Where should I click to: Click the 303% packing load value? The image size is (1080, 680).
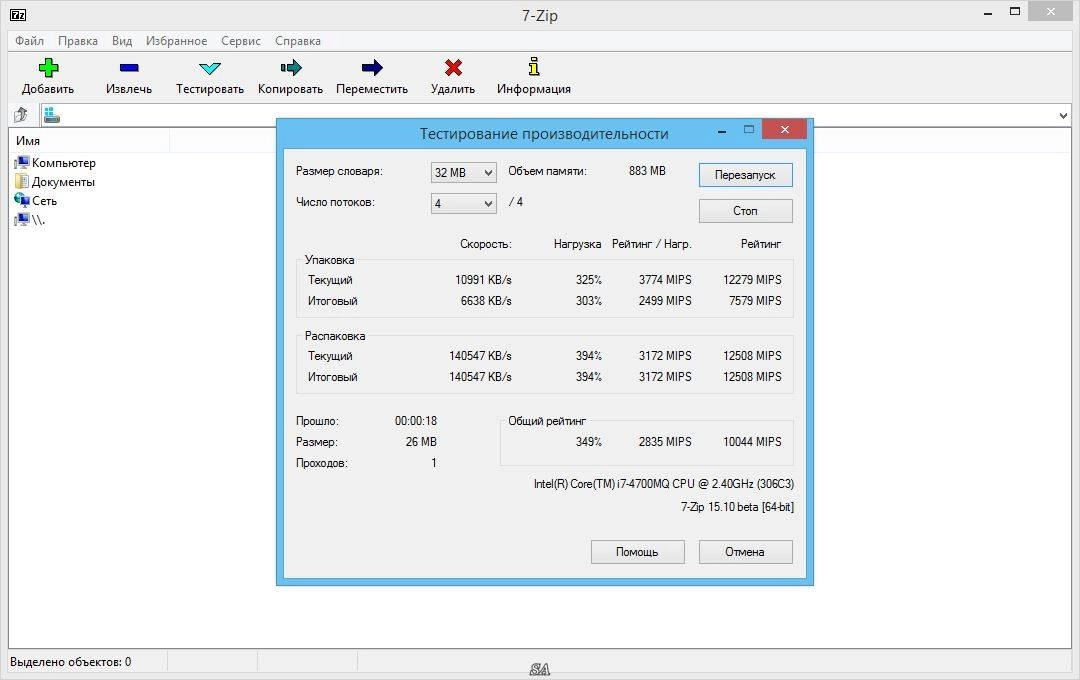point(589,300)
